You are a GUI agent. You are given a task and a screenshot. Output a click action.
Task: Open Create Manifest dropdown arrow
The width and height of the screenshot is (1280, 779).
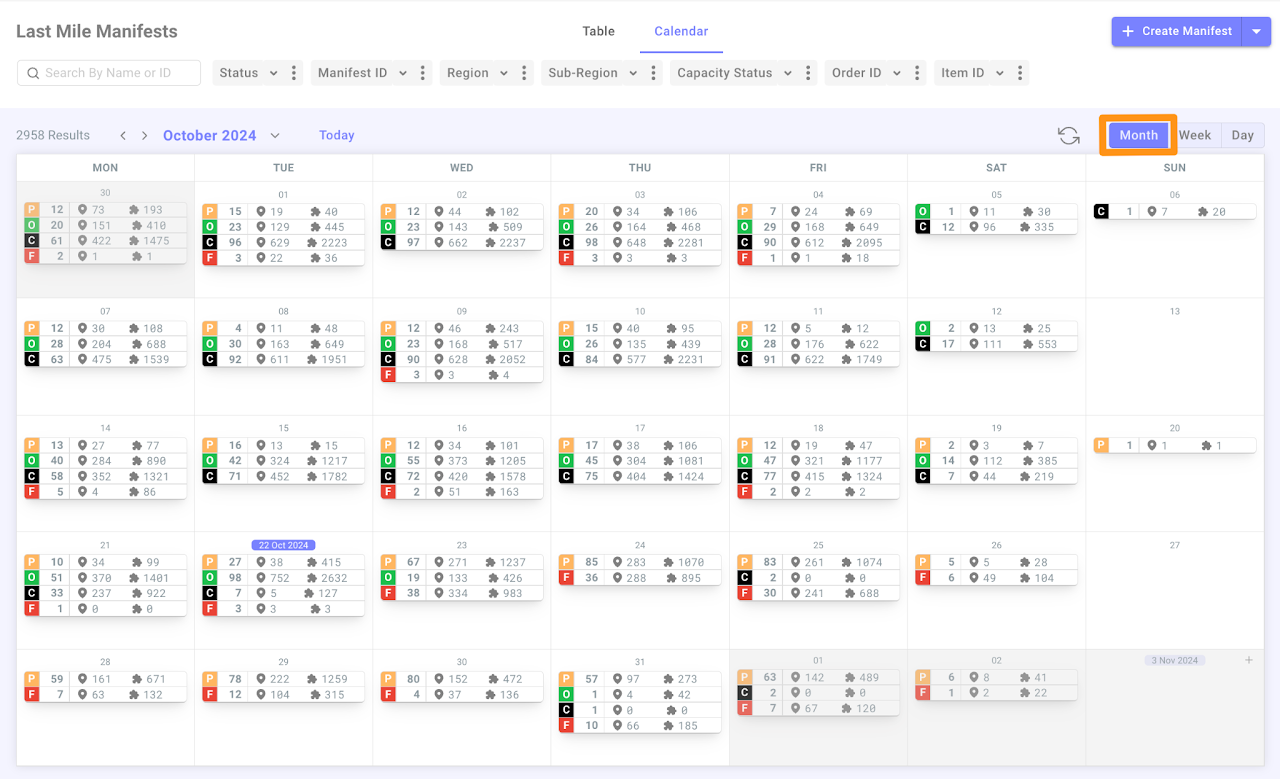point(1257,31)
